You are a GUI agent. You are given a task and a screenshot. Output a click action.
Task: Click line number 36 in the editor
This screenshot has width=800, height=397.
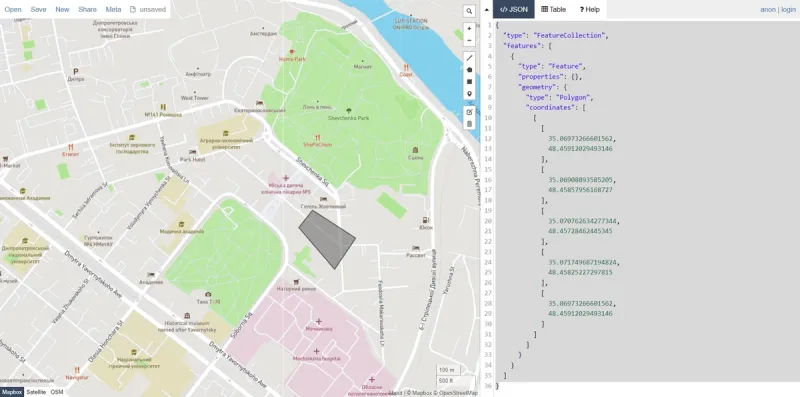489,386
